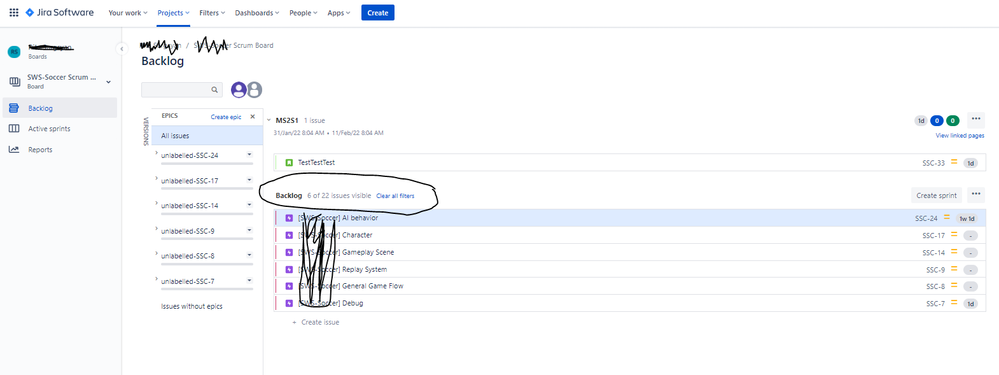This screenshot has width=999, height=375.
Task: Click issue key SSC-33
Action: [x=933, y=163]
